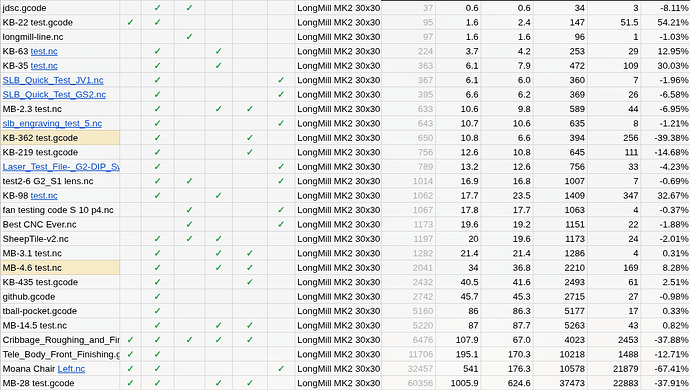
Task: Select the -8.11% cell
Action: 666,8
